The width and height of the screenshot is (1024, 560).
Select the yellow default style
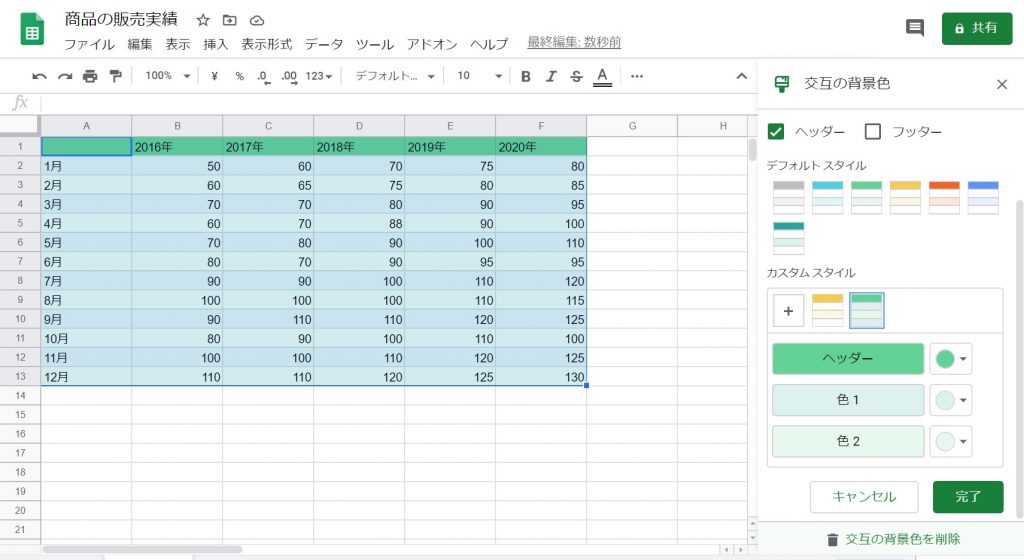click(905, 198)
